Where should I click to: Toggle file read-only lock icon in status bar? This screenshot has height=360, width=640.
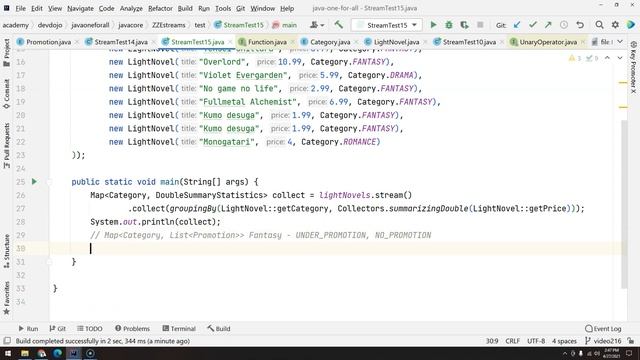tap(631, 341)
